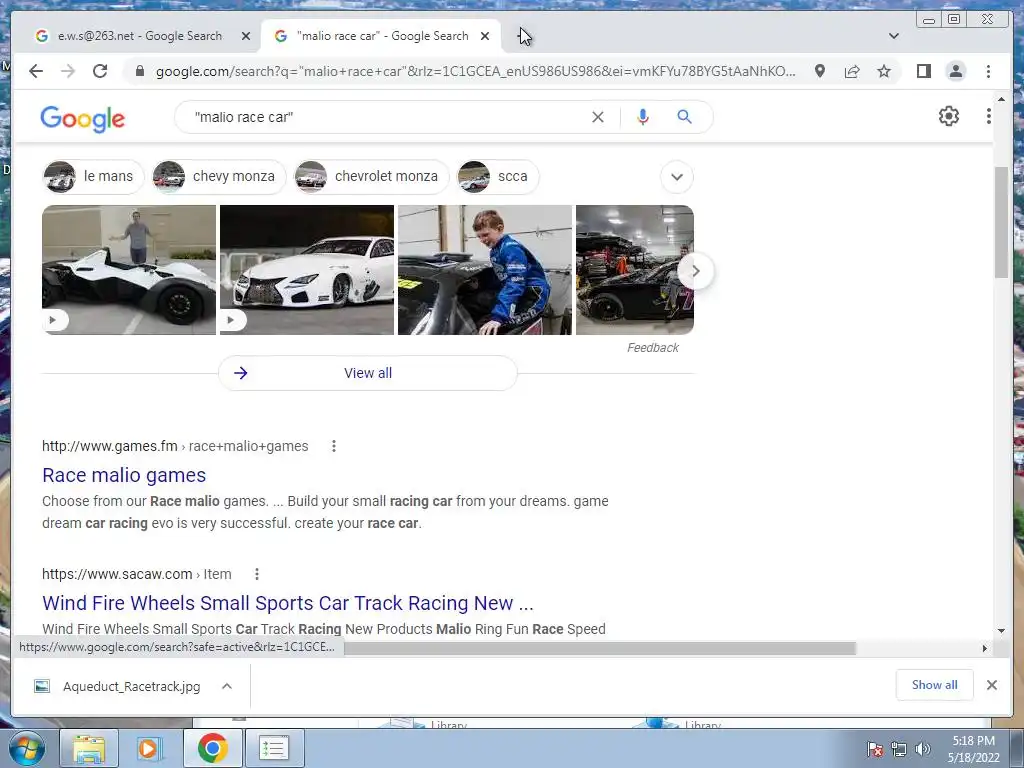This screenshot has height=768, width=1024.
Task: Open the volume tray icon
Action: [923, 749]
